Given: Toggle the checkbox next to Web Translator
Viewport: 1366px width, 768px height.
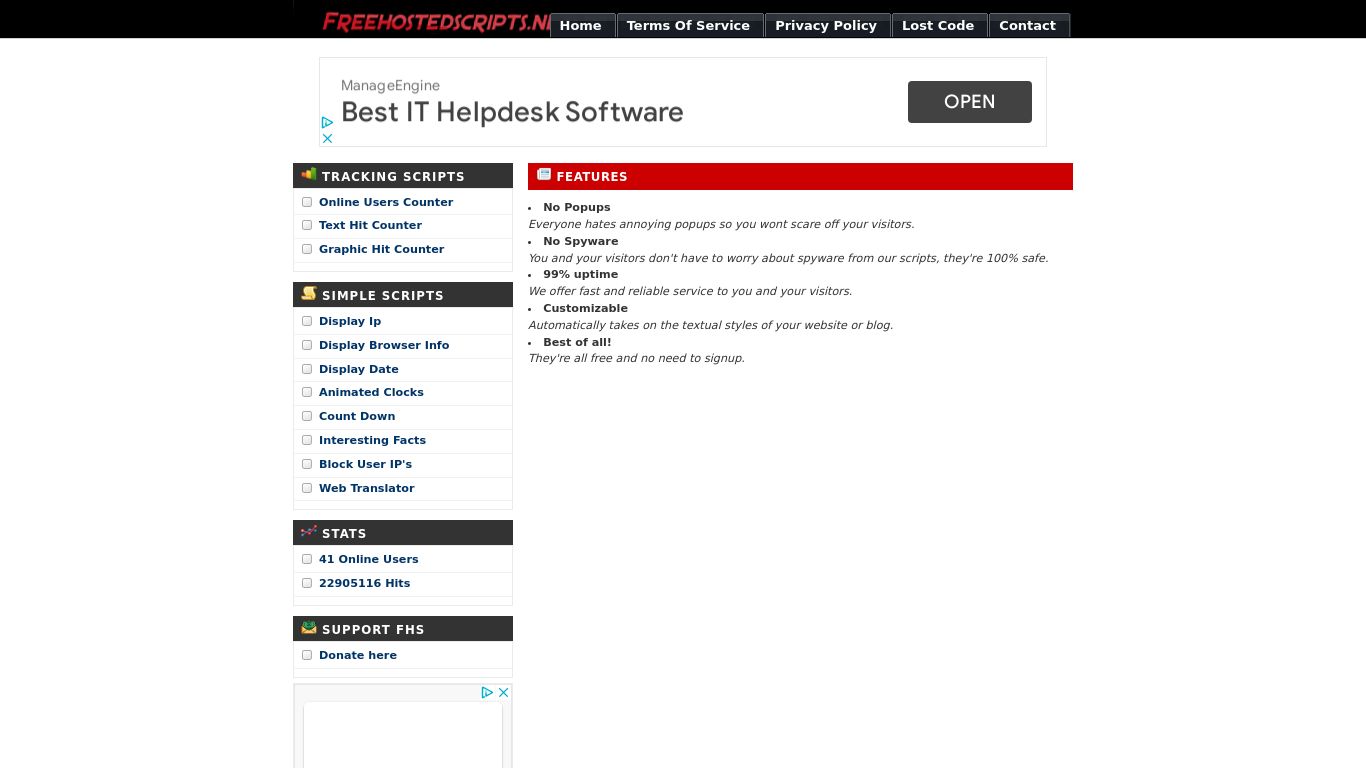Looking at the screenshot, I should (307, 488).
